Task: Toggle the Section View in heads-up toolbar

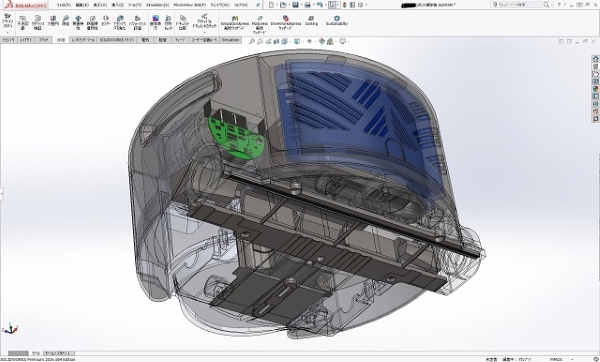Action: pos(276,41)
